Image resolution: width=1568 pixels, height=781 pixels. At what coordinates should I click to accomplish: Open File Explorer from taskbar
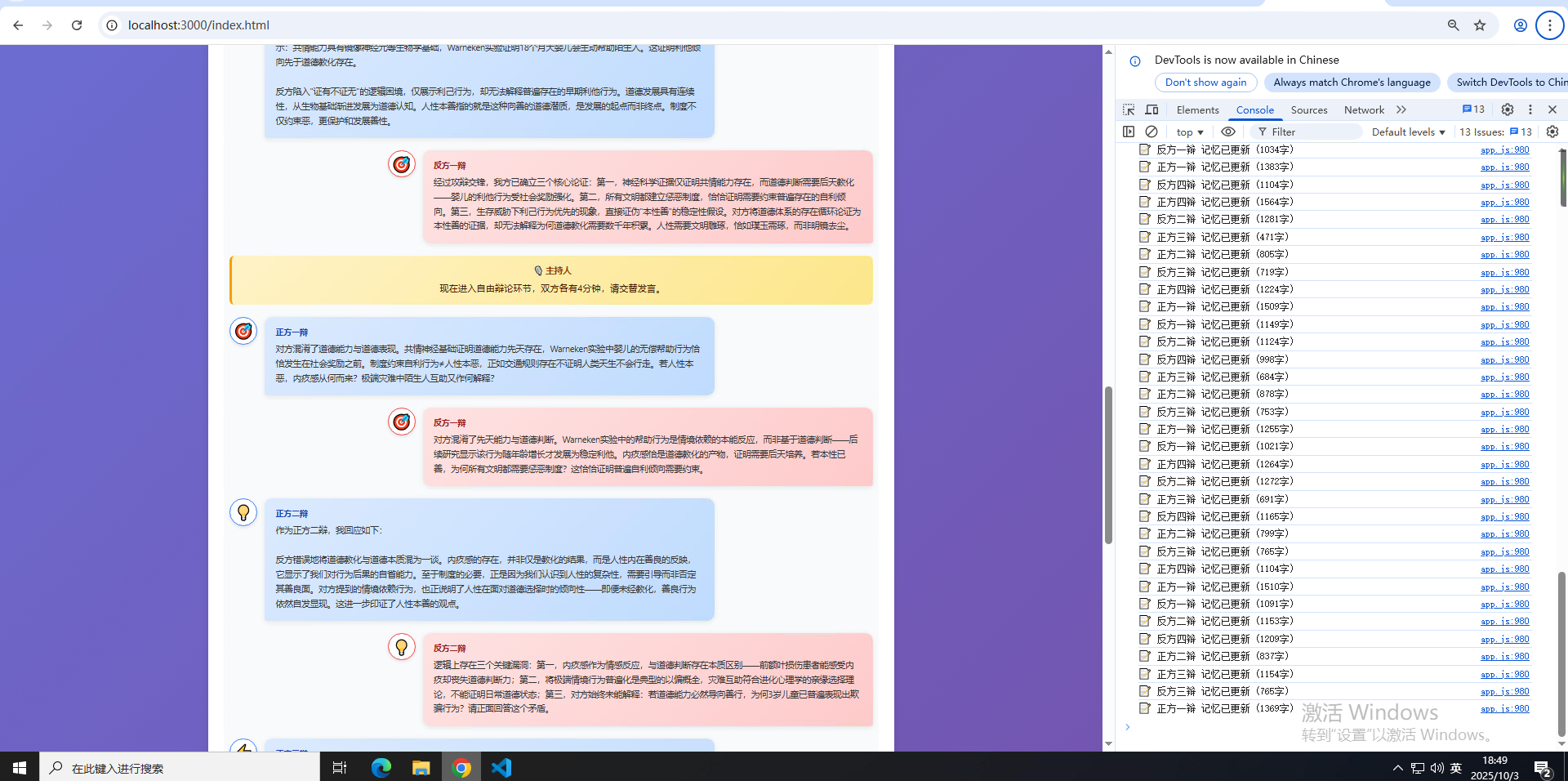coord(421,767)
